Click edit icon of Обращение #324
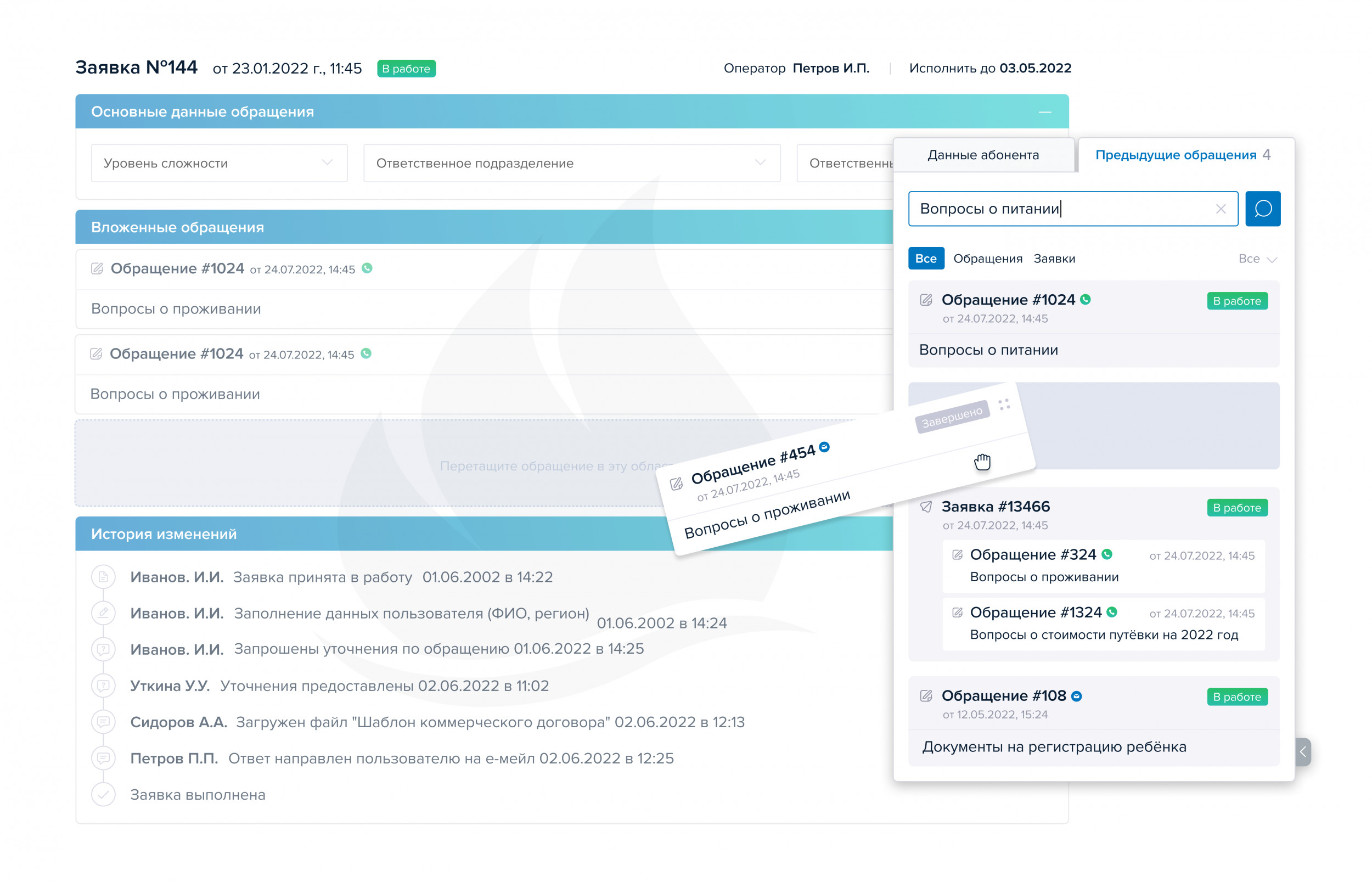The image size is (1372, 882). pyautogui.click(x=957, y=554)
